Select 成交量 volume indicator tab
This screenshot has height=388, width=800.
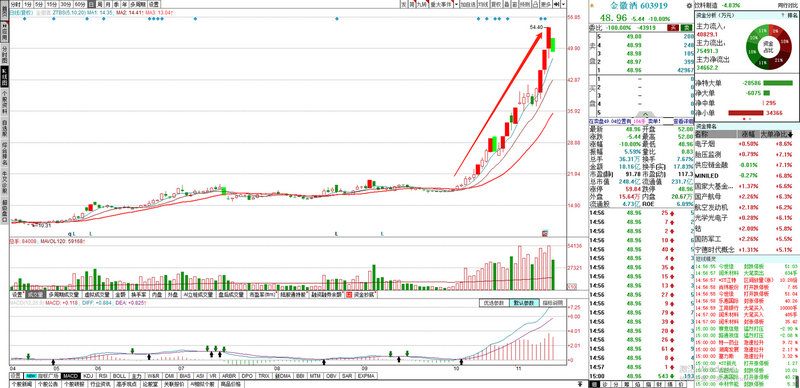pyautogui.click(x=36, y=295)
